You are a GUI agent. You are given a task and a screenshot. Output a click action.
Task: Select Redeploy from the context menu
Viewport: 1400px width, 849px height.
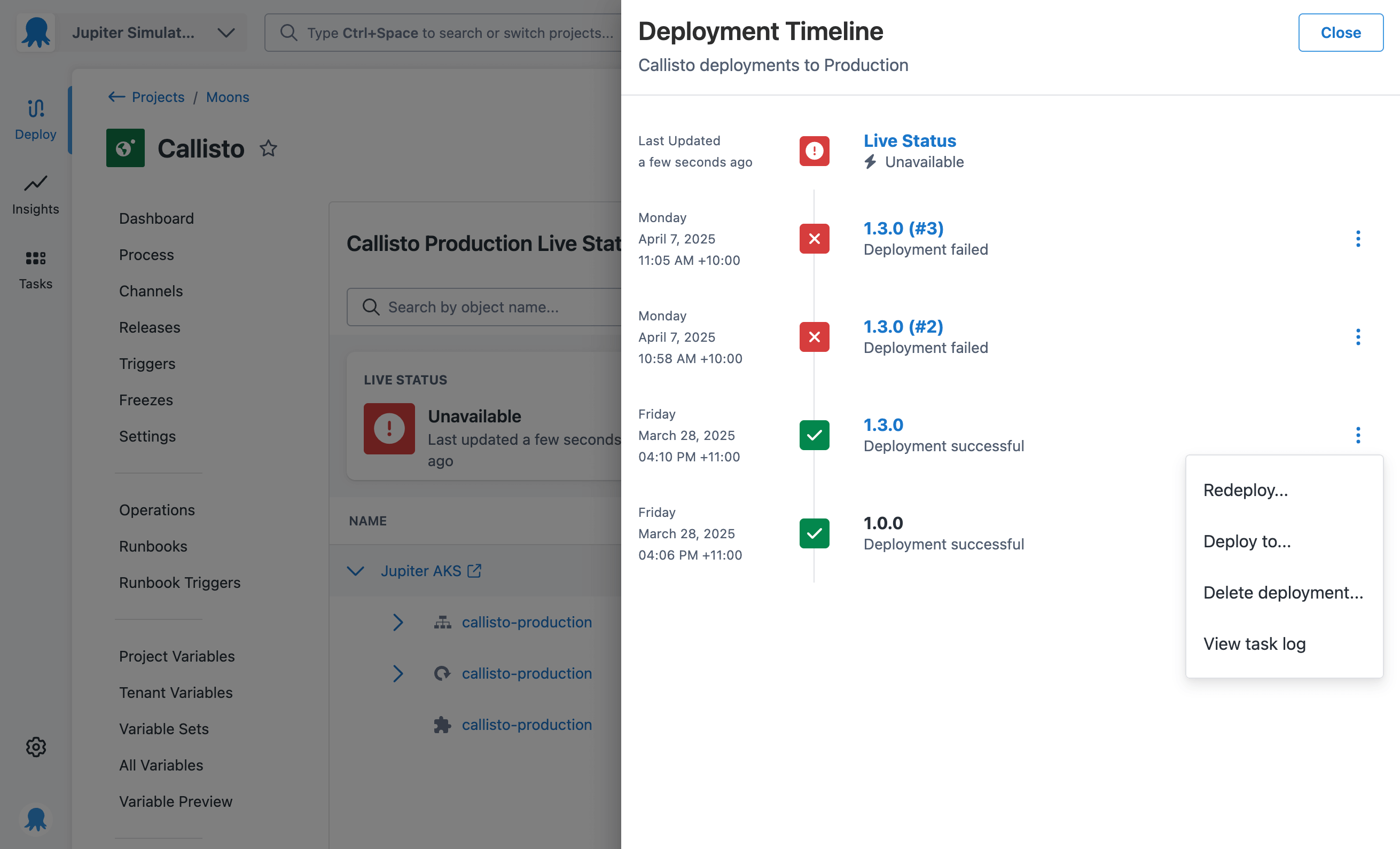(1246, 490)
